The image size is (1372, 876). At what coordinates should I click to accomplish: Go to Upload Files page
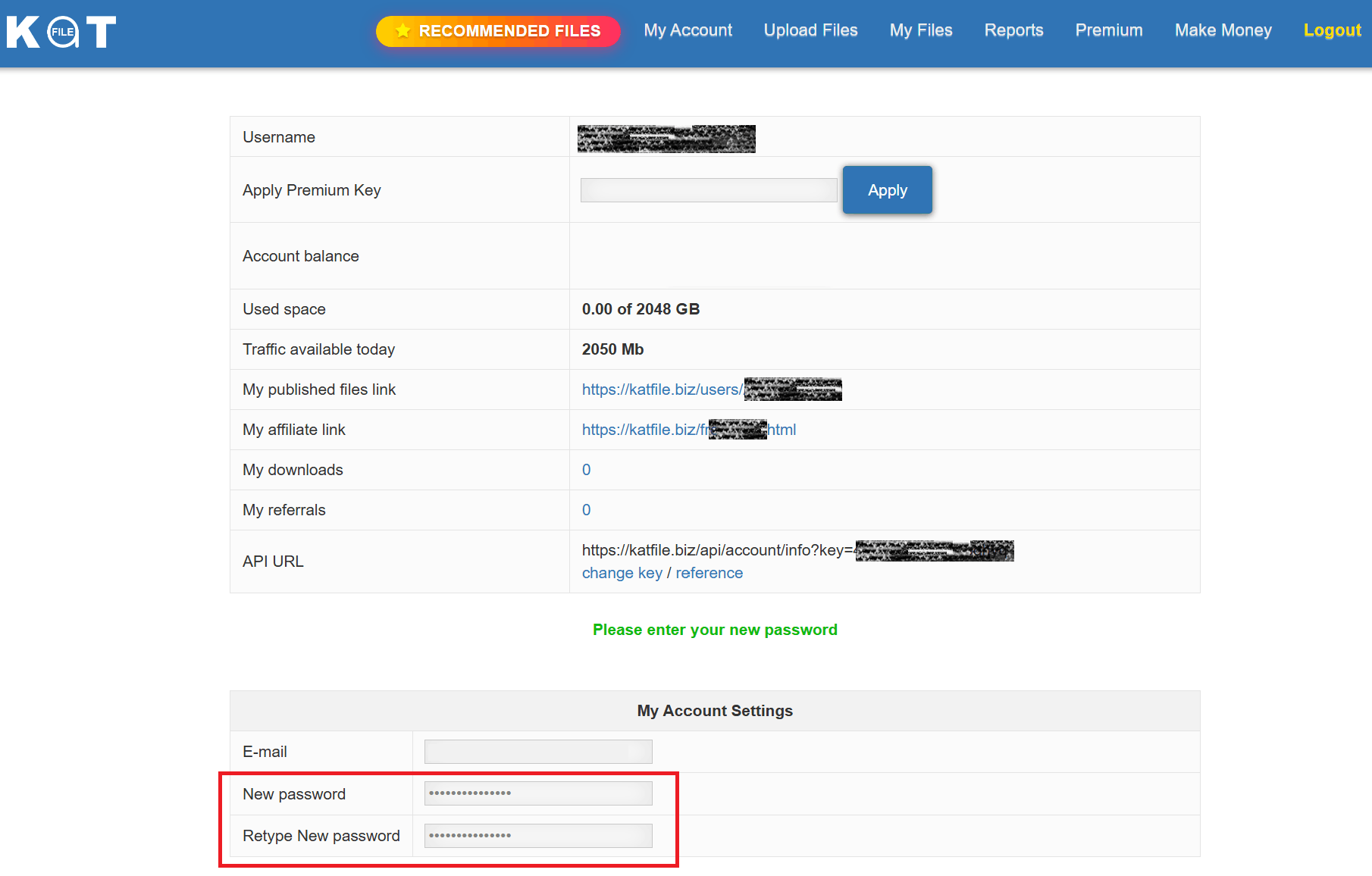click(x=810, y=30)
